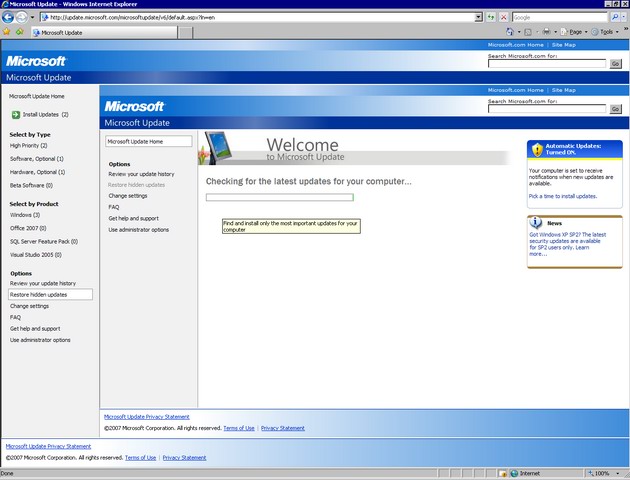Click the Home icon in command bar

(509, 32)
